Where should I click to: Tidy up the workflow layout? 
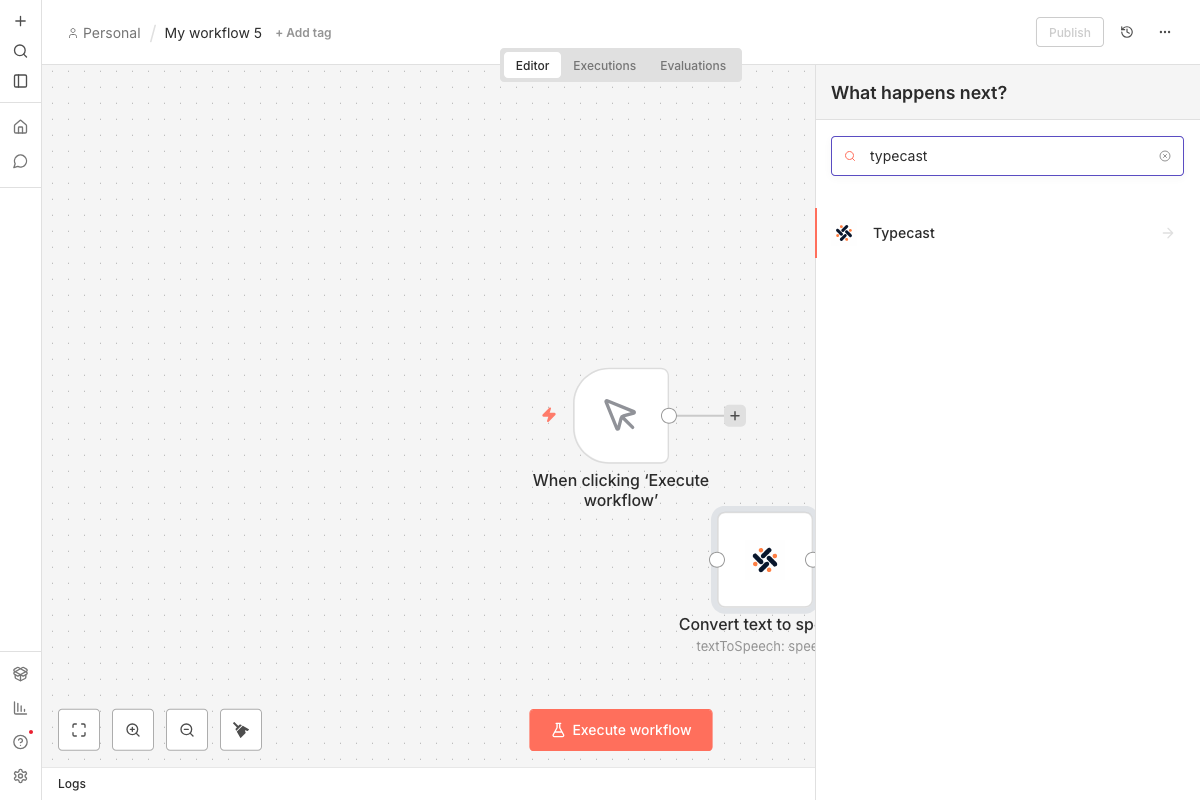pyautogui.click(x=240, y=729)
